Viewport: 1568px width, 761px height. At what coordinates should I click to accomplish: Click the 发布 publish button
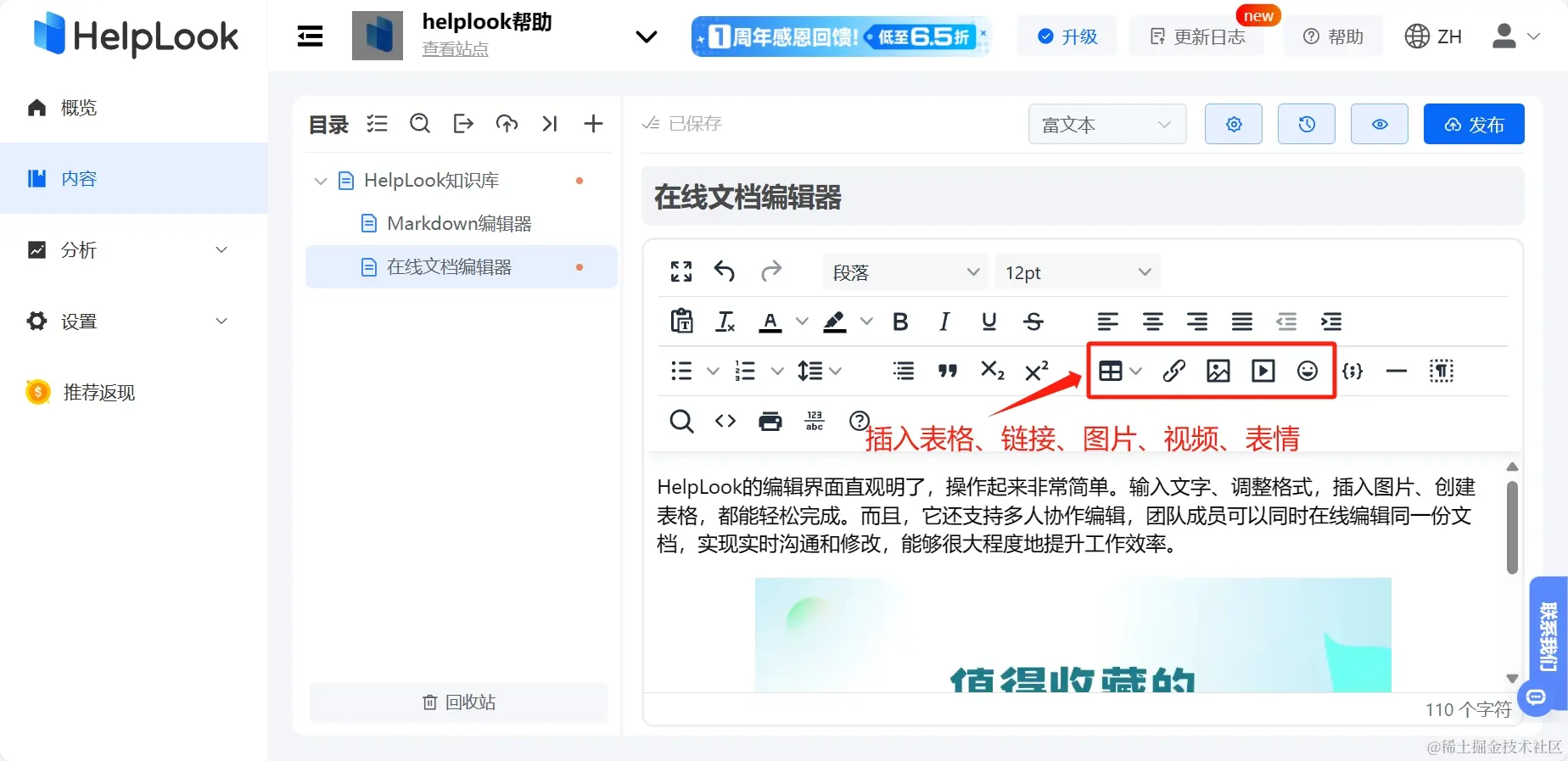[x=1474, y=125]
